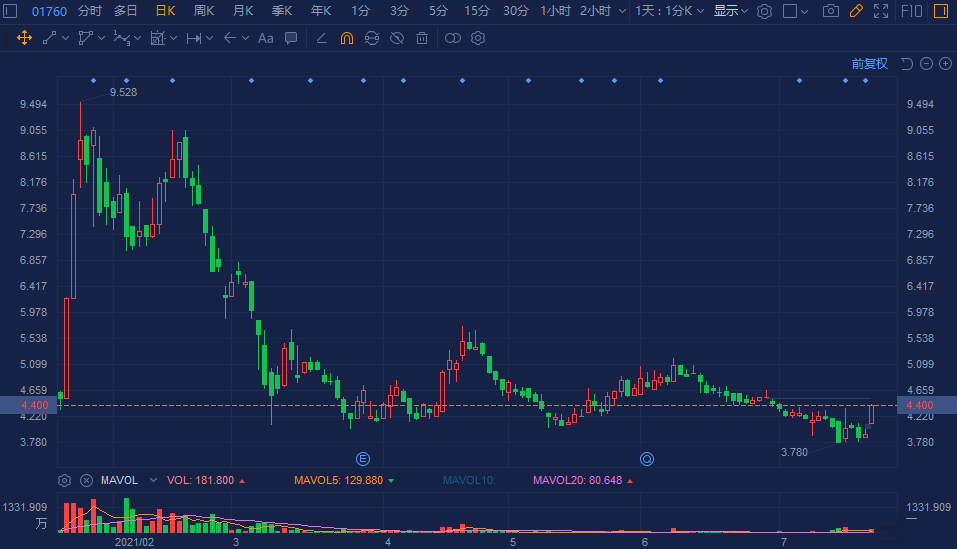Select the 2小时 interval
Viewport: 957px width, 549px height.
[x=595, y=11]
